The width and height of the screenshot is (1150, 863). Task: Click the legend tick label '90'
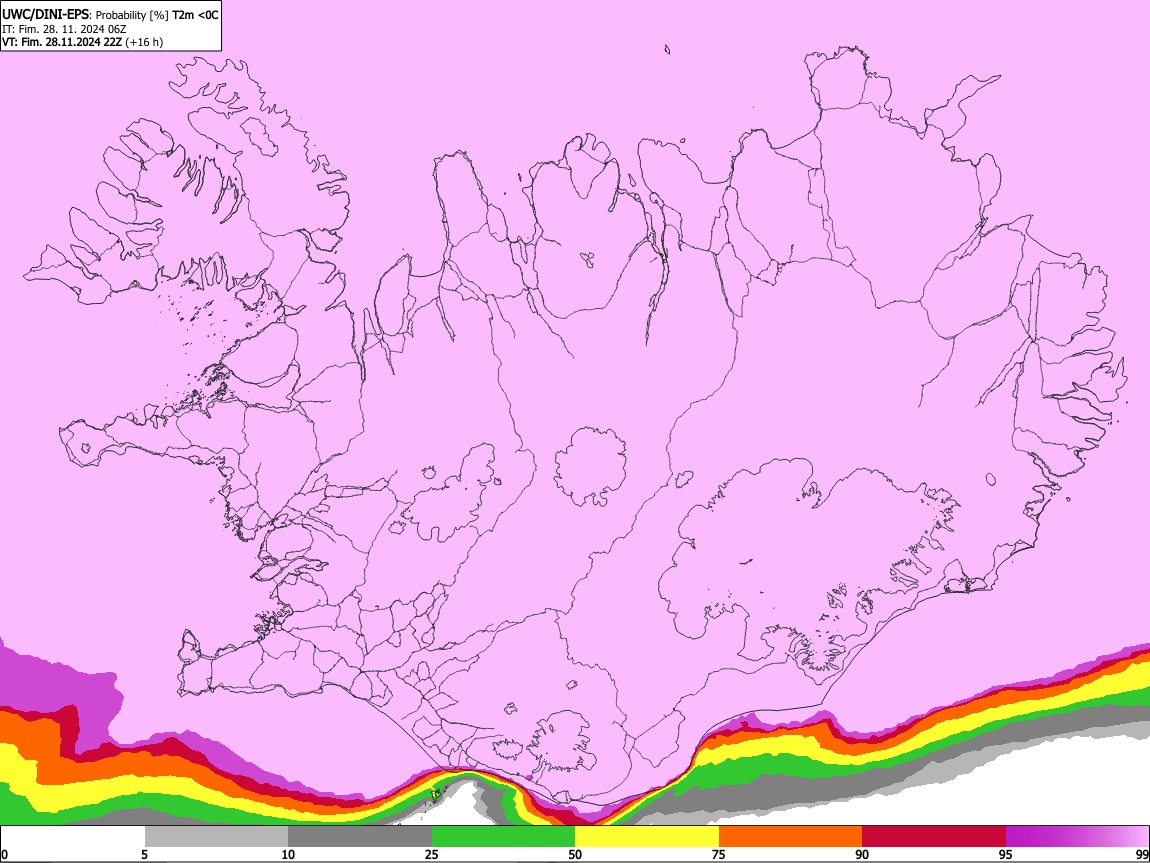tap(862, 854)
